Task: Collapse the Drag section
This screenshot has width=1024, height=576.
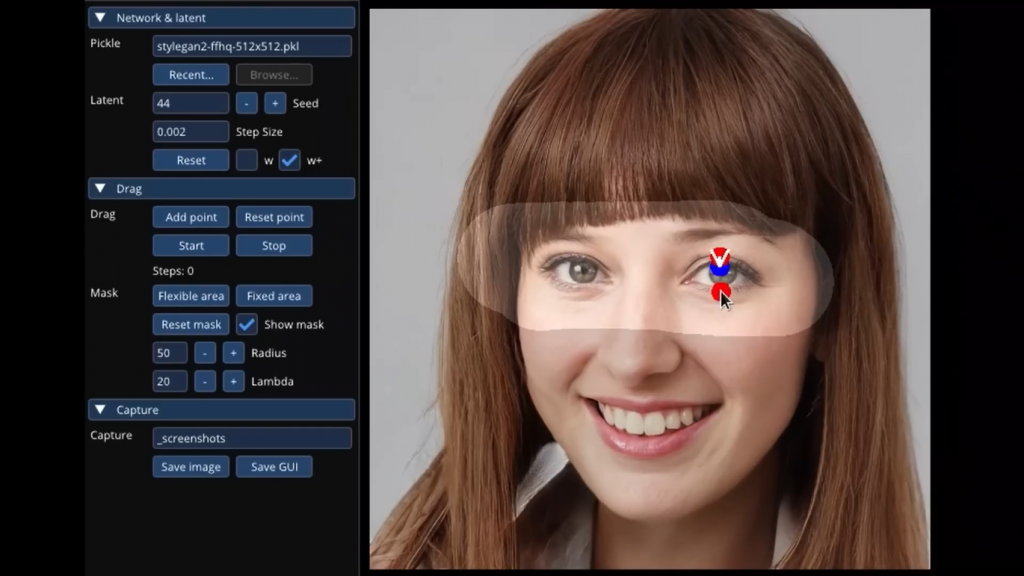Action: click(221, 189)
